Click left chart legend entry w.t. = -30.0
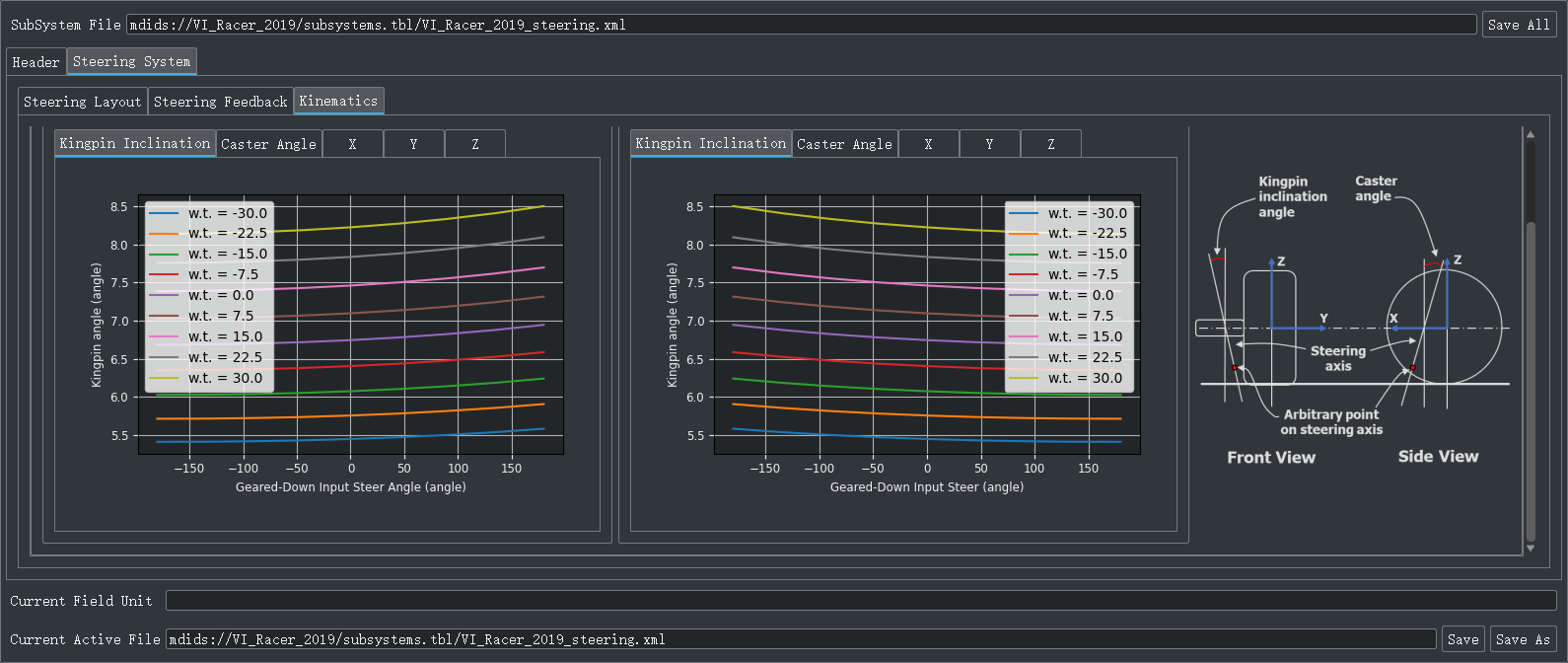The width and height of the screenshot is (1568, 663). coord(208,213)
